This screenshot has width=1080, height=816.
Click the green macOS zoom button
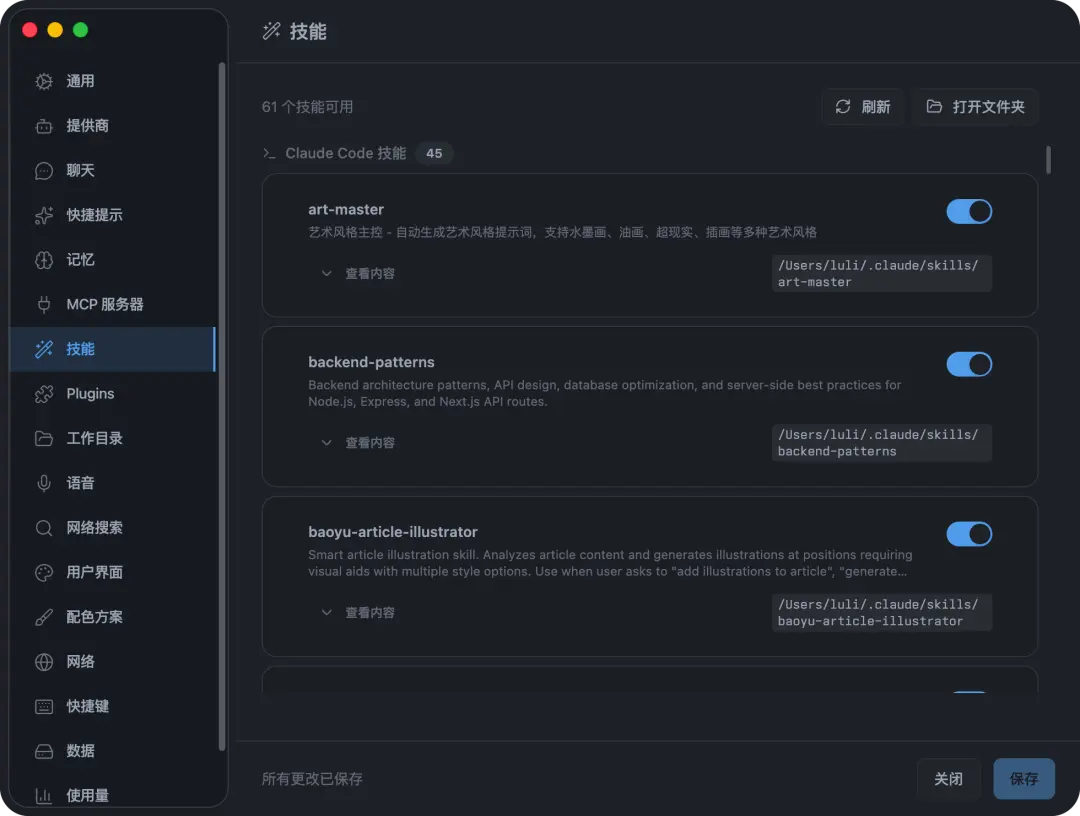click(81, 30)
